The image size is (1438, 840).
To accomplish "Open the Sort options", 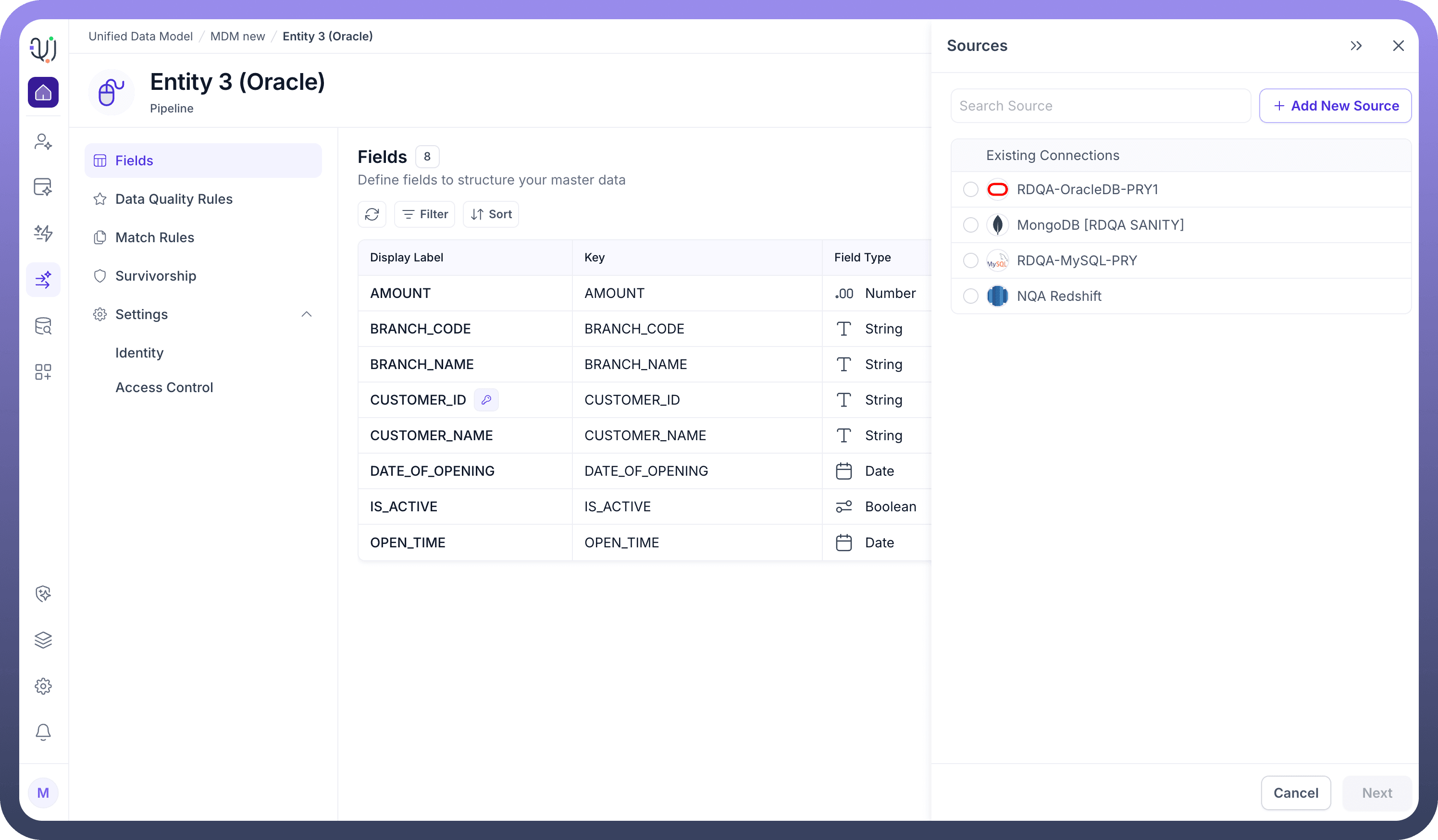I will [x=491, y=214].
